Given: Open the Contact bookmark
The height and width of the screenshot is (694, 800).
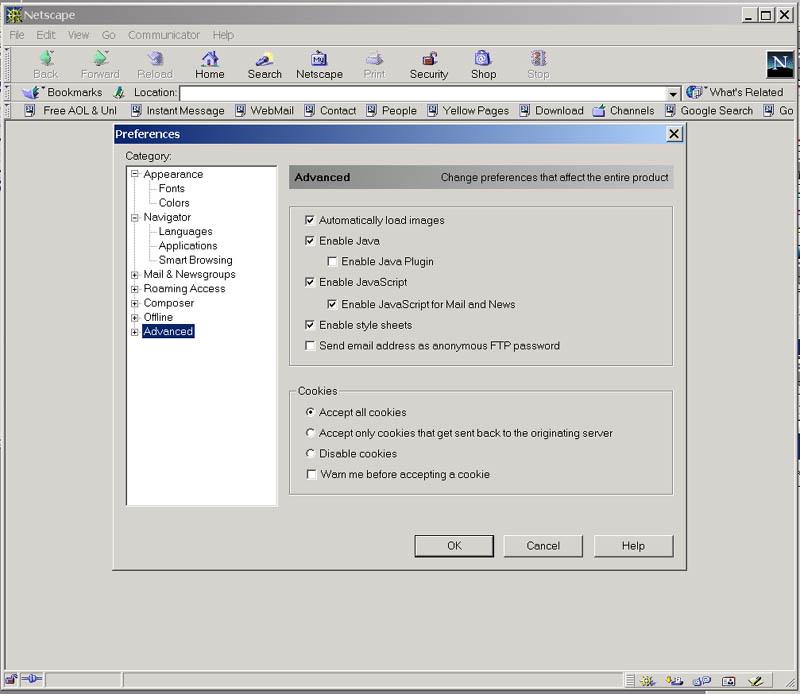Looking at the screenshot, I should (x=330, y=111).
